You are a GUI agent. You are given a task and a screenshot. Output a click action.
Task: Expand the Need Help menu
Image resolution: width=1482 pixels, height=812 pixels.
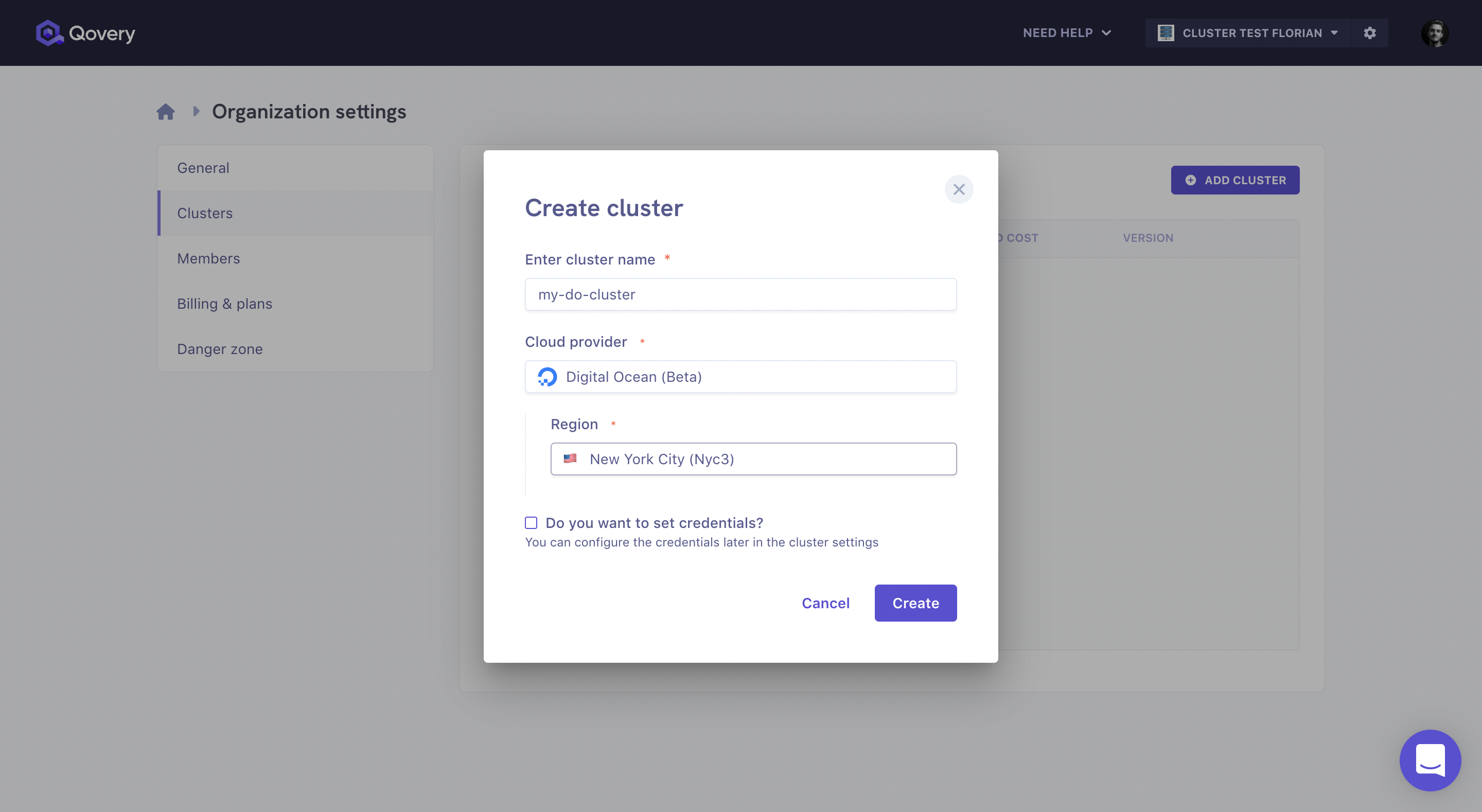(x=1067, y=33)
